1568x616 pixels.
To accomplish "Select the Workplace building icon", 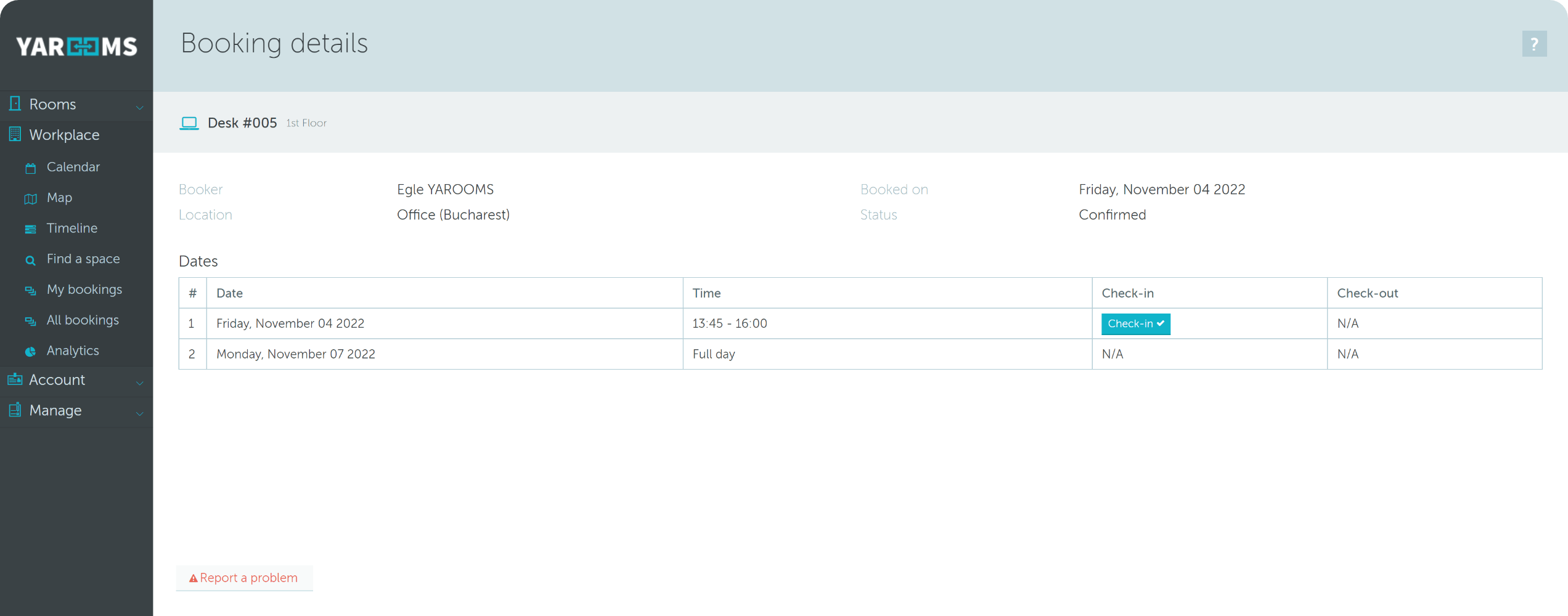I will click(14, 134).
